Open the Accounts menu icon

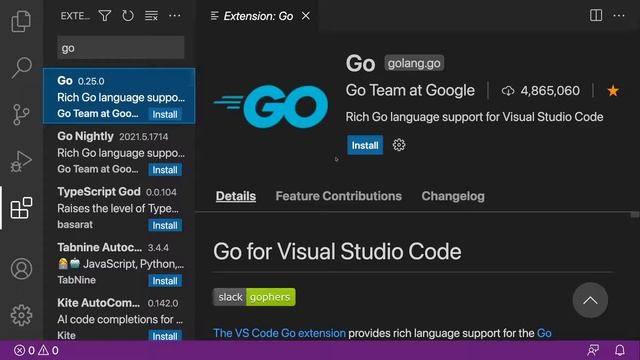[x=21, y=269]
